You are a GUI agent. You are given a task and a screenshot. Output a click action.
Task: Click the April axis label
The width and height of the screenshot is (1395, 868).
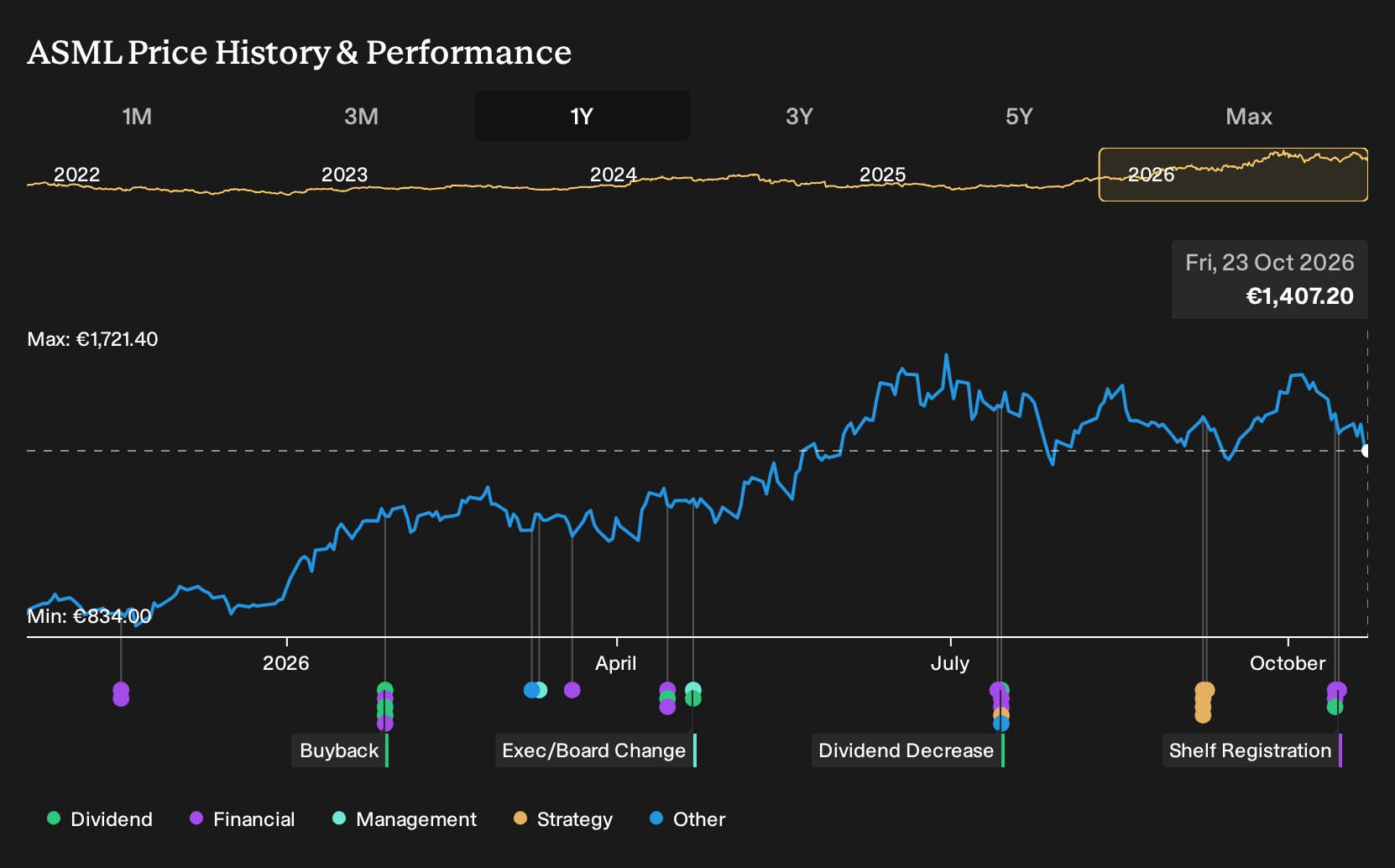pos(616,663)
